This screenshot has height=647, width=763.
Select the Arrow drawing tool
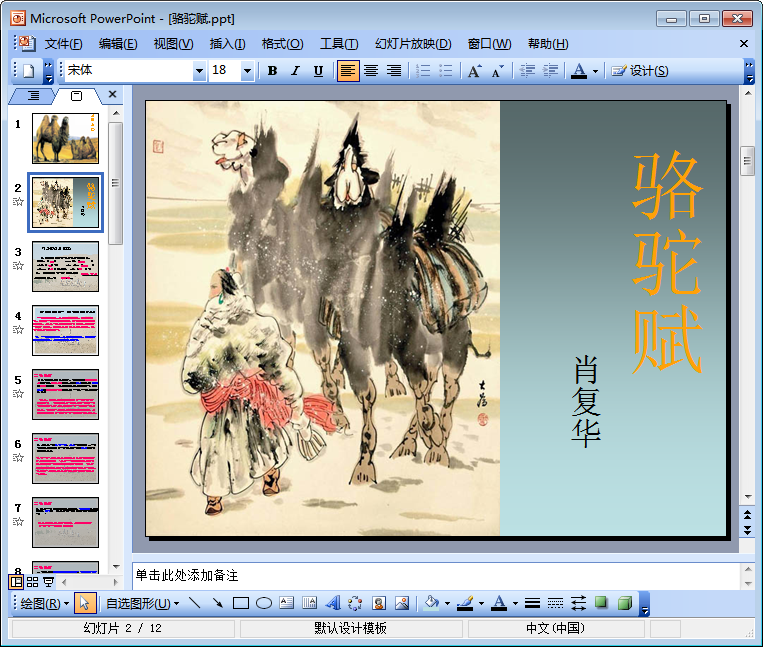218,604
